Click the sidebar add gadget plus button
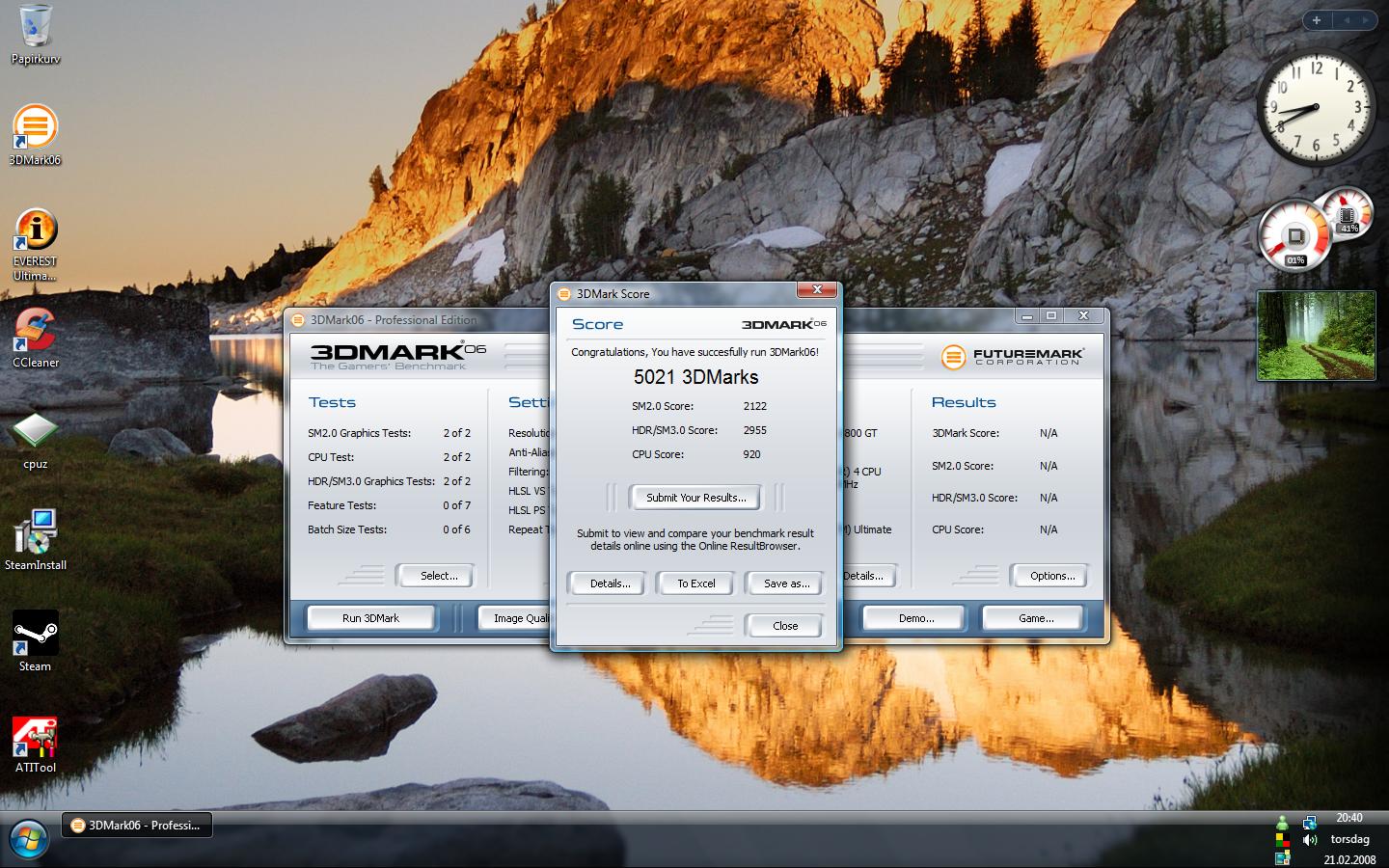This screenshot has width=1389, height=868. point(1316,19)
